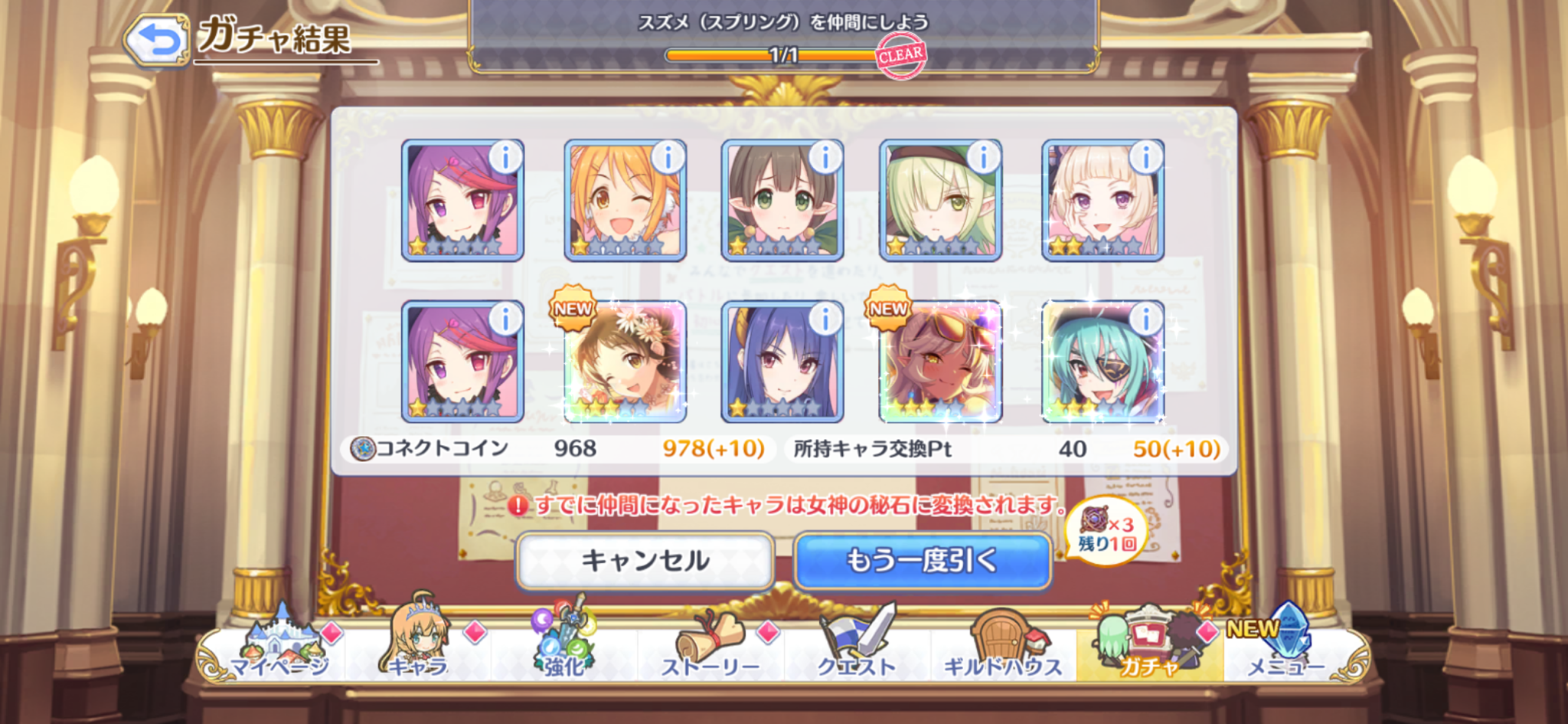Image resolution: width=1568 pixels, height=724 pixels.
Task: Open the ギルドハウス tab
Action: [1003, 647]
